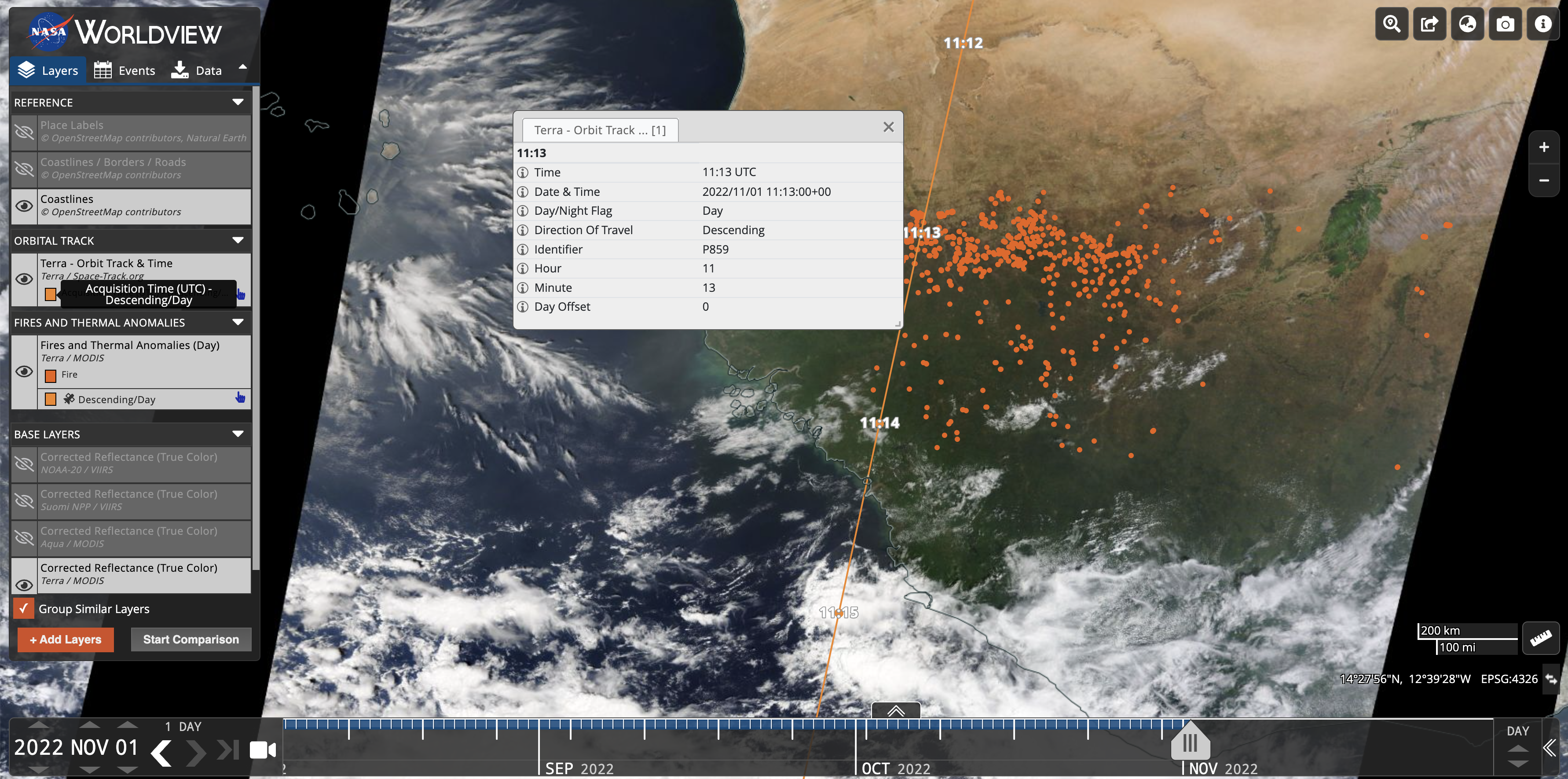Open the 1 DAY interval selector
Image resolution: width=1568 pixels, height=779 pixels.
[183, 727]
